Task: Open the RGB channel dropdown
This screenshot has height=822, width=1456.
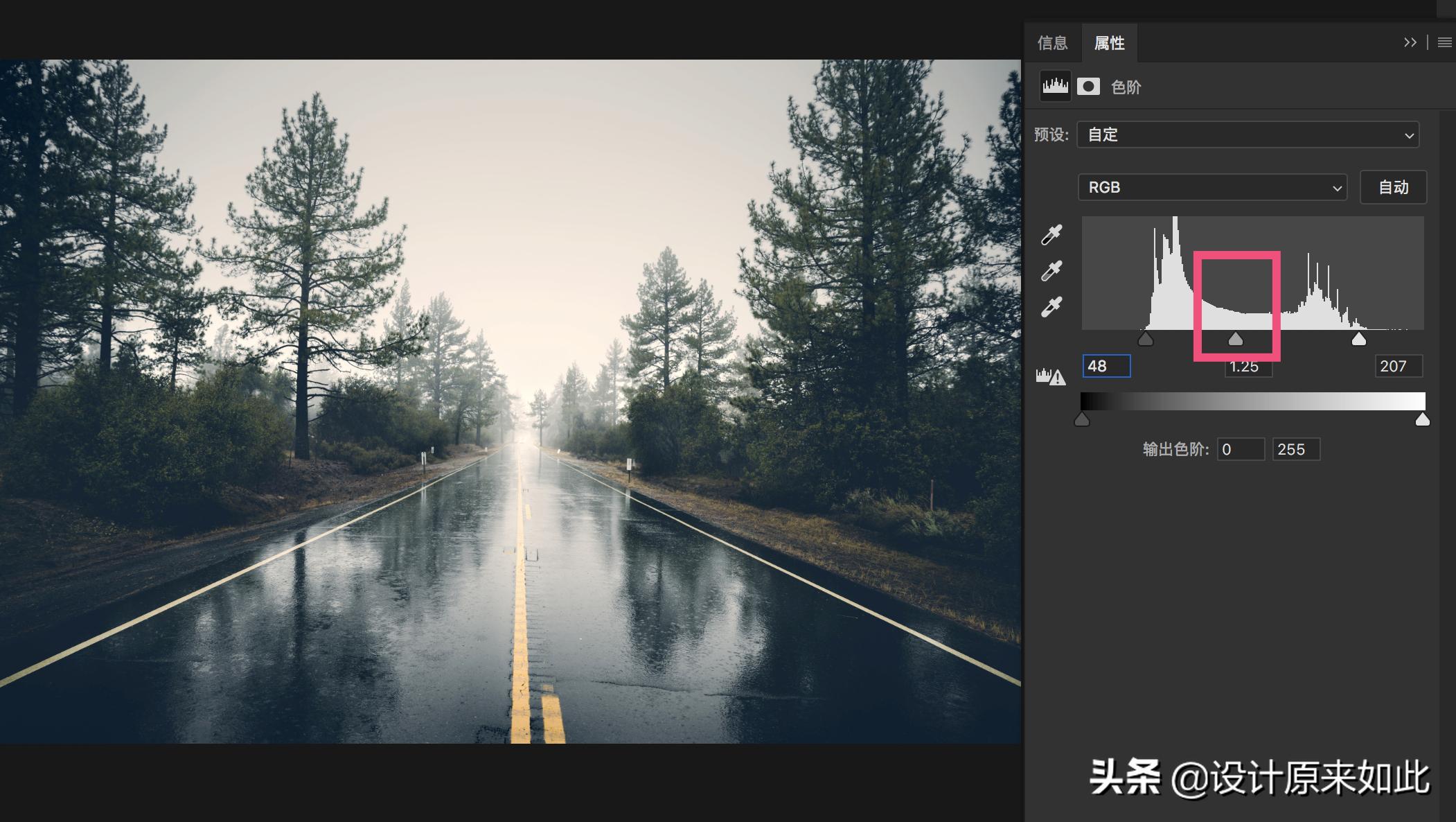Action: click(x=1212, y=187)
